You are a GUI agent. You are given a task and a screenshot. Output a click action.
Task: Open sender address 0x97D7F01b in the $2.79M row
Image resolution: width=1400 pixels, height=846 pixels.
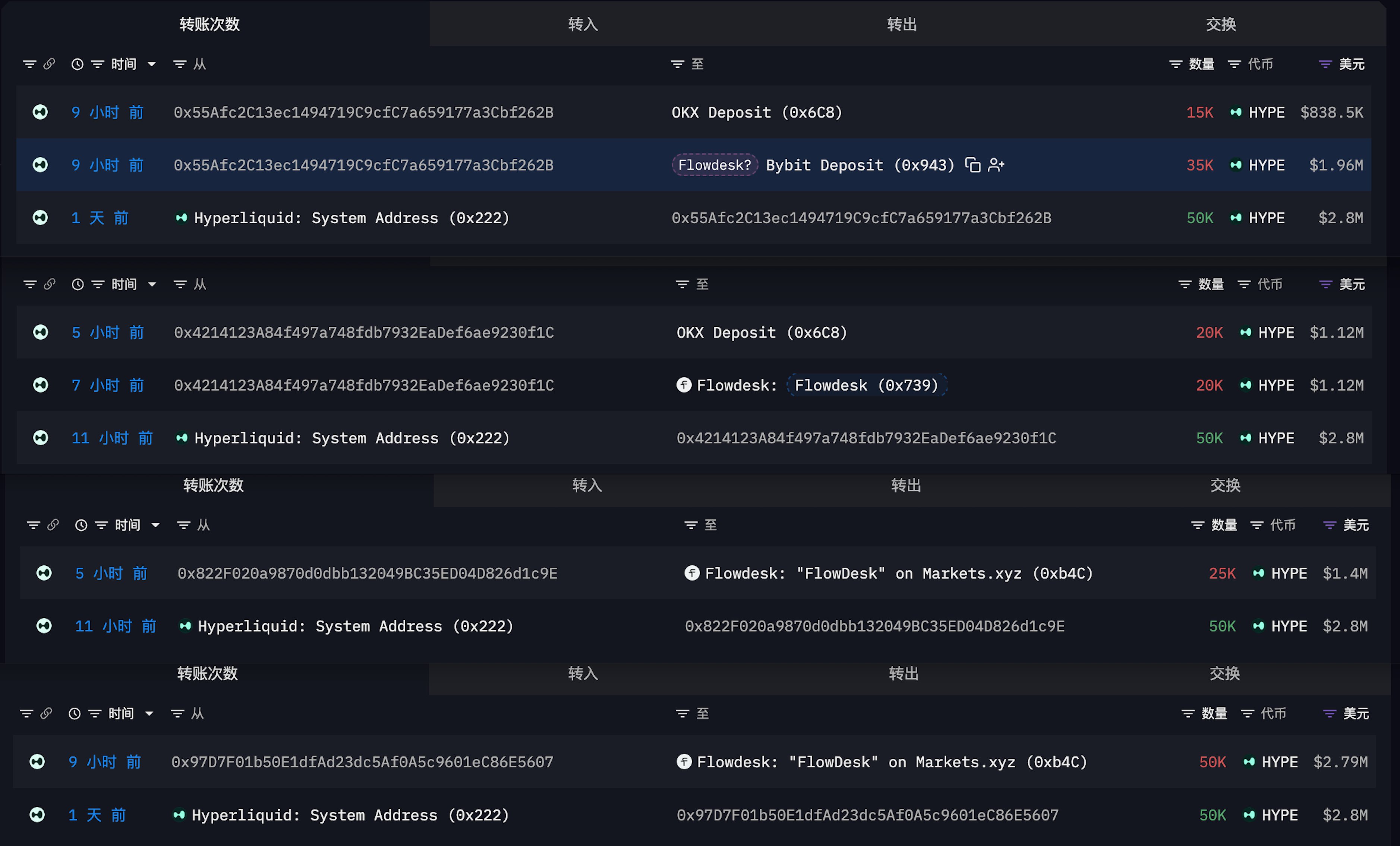363,761
